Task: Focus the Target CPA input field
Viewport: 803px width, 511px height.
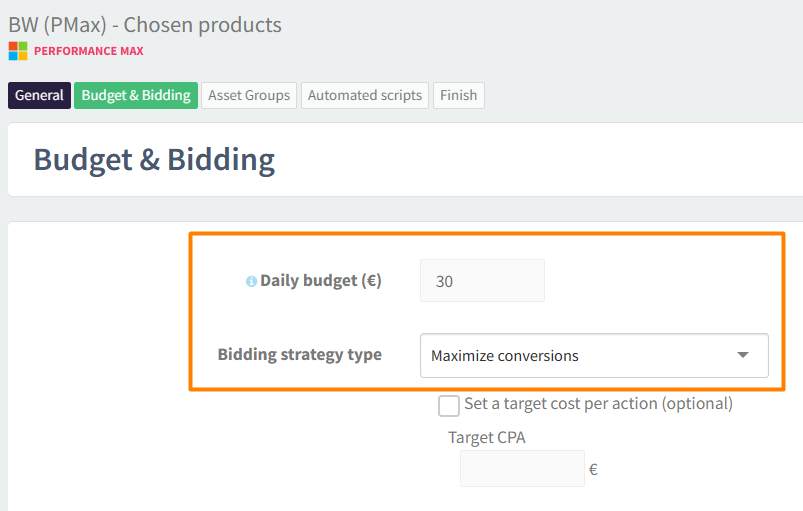Action: [x=522, y=468]
